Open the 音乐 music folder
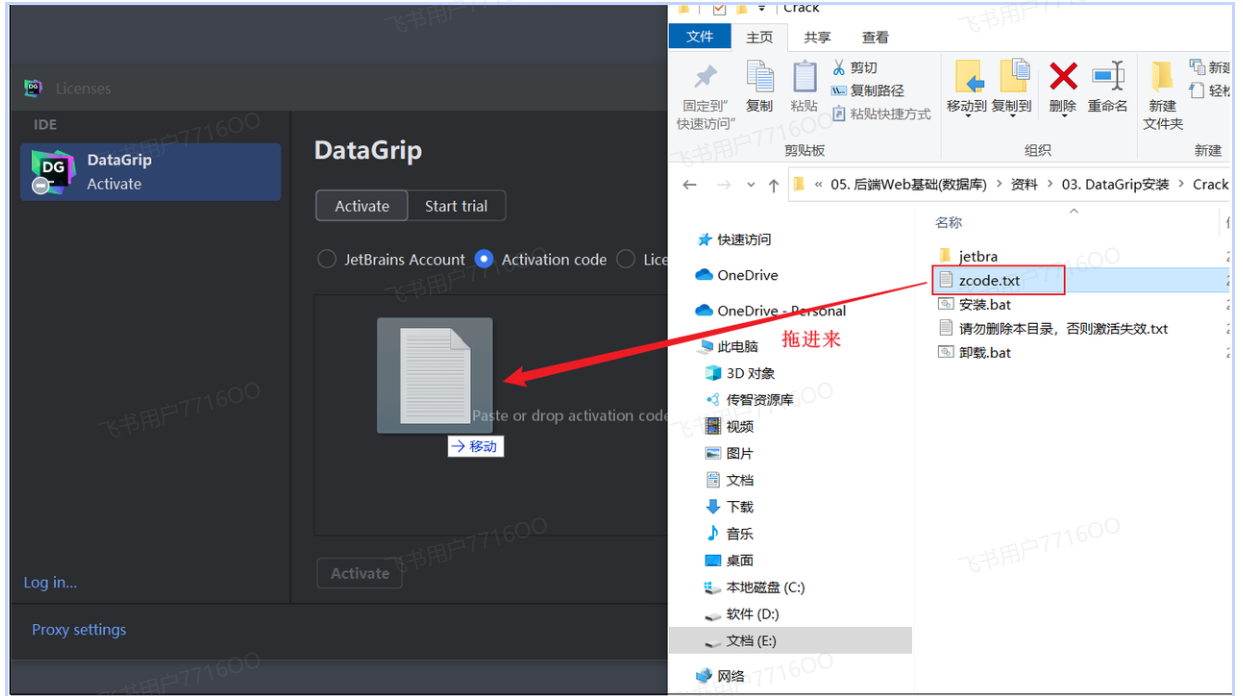 click(730, 534)
